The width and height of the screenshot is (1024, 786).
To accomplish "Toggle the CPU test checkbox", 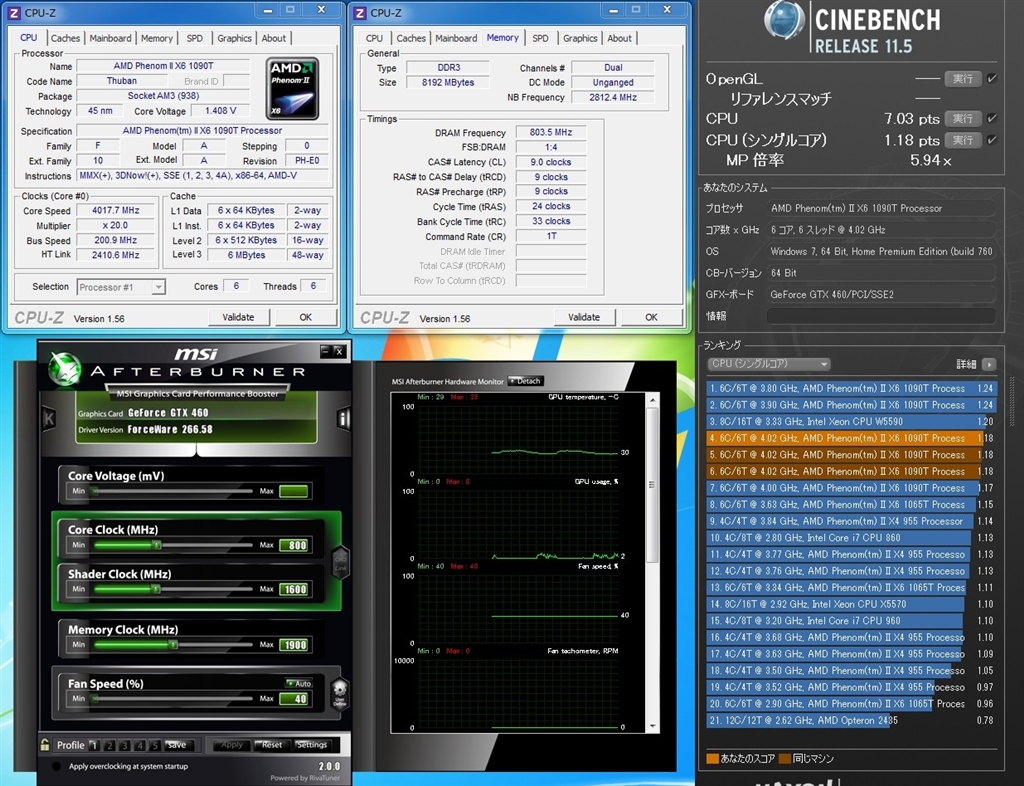I will 992,118.
